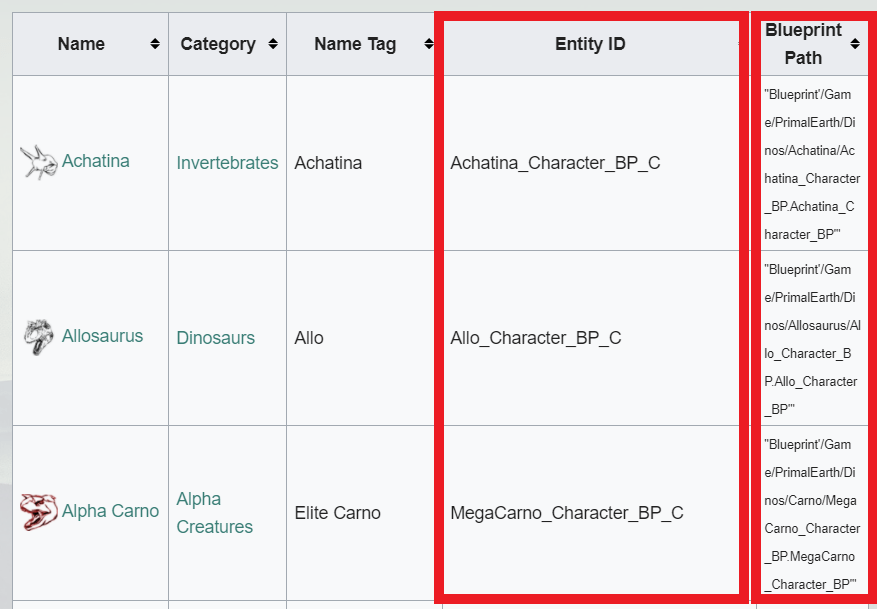Click the red Alpha Carno icon

pyautogui.click(x=34, y=511)
